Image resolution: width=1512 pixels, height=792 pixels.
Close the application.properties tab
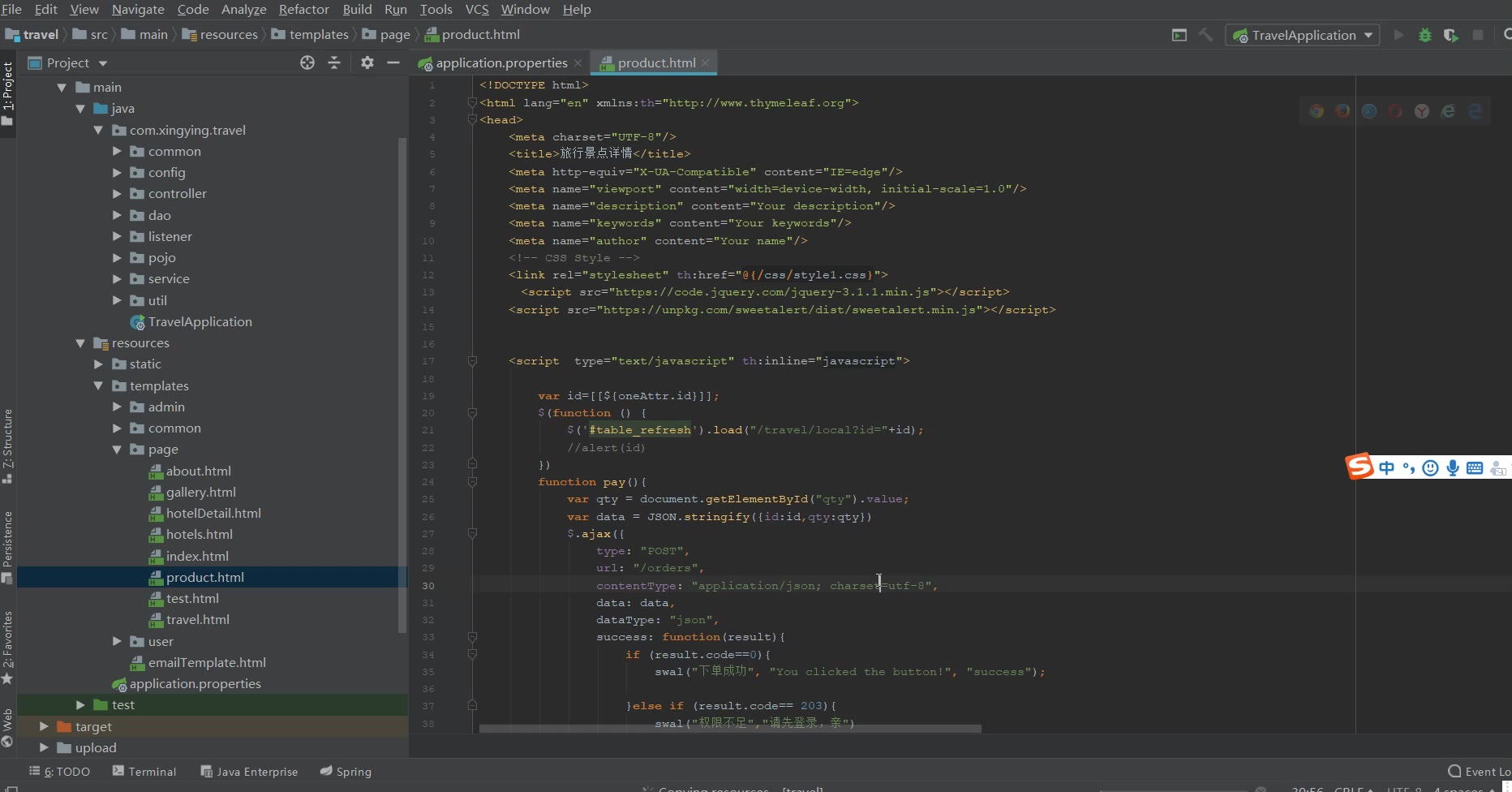point(578,63)
